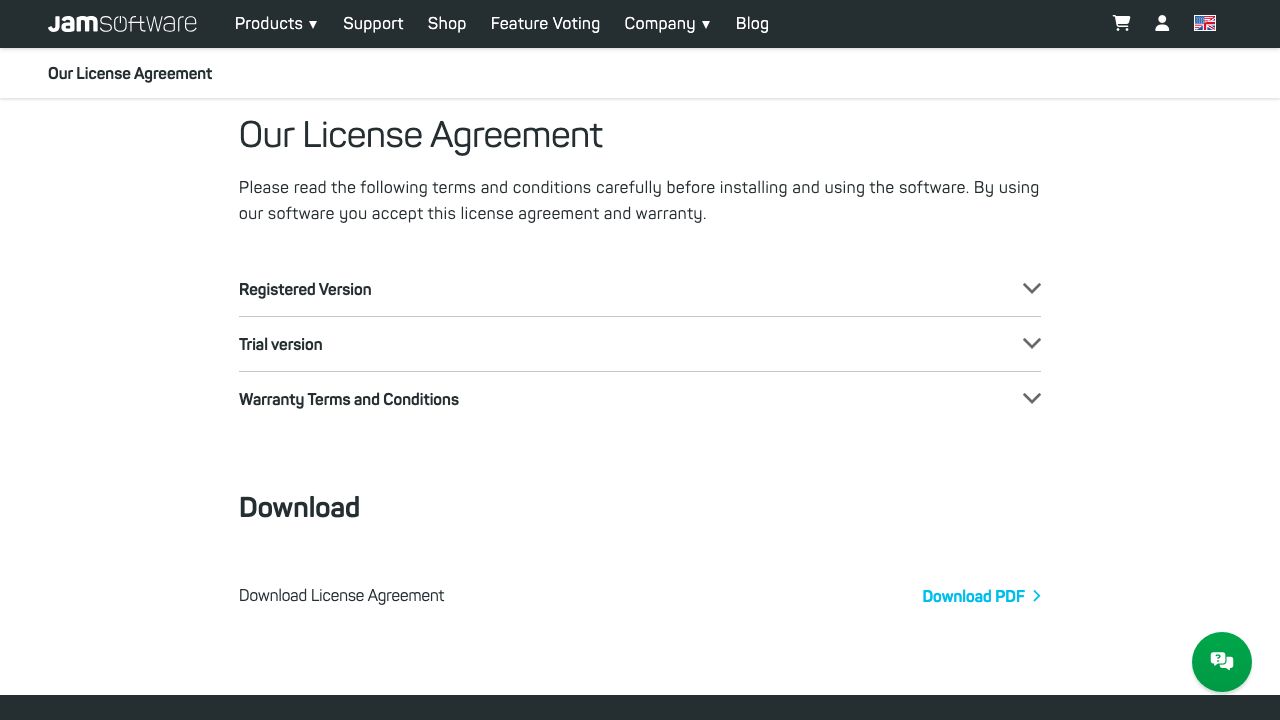Expand the Trial version chevron
This screenshot has width=1280, height=720.
1032,343
